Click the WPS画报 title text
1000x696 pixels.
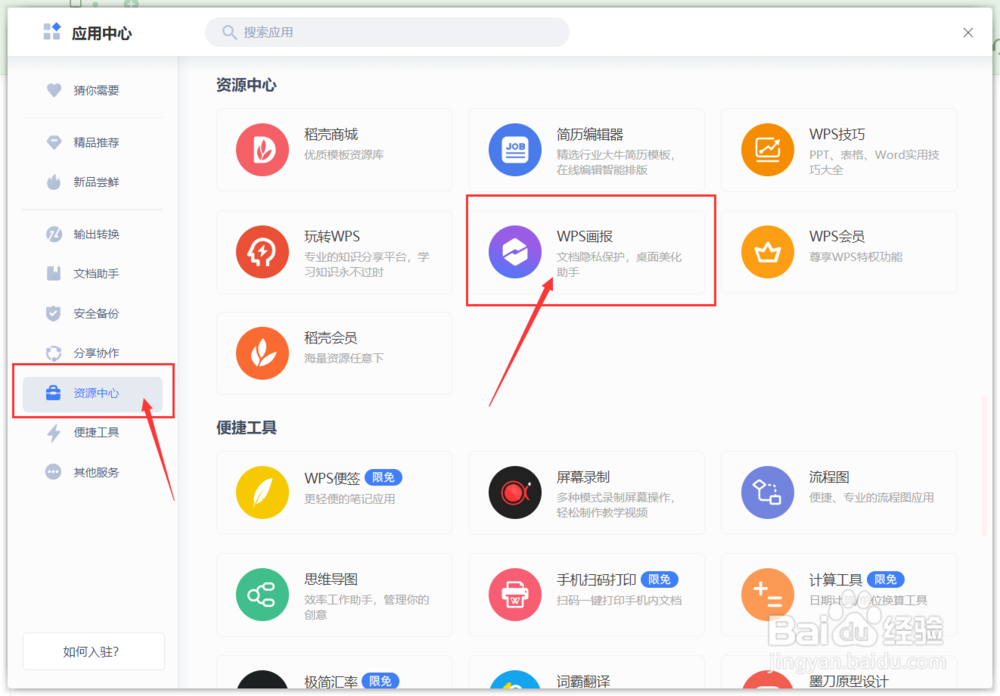click(x=584, y=237)
